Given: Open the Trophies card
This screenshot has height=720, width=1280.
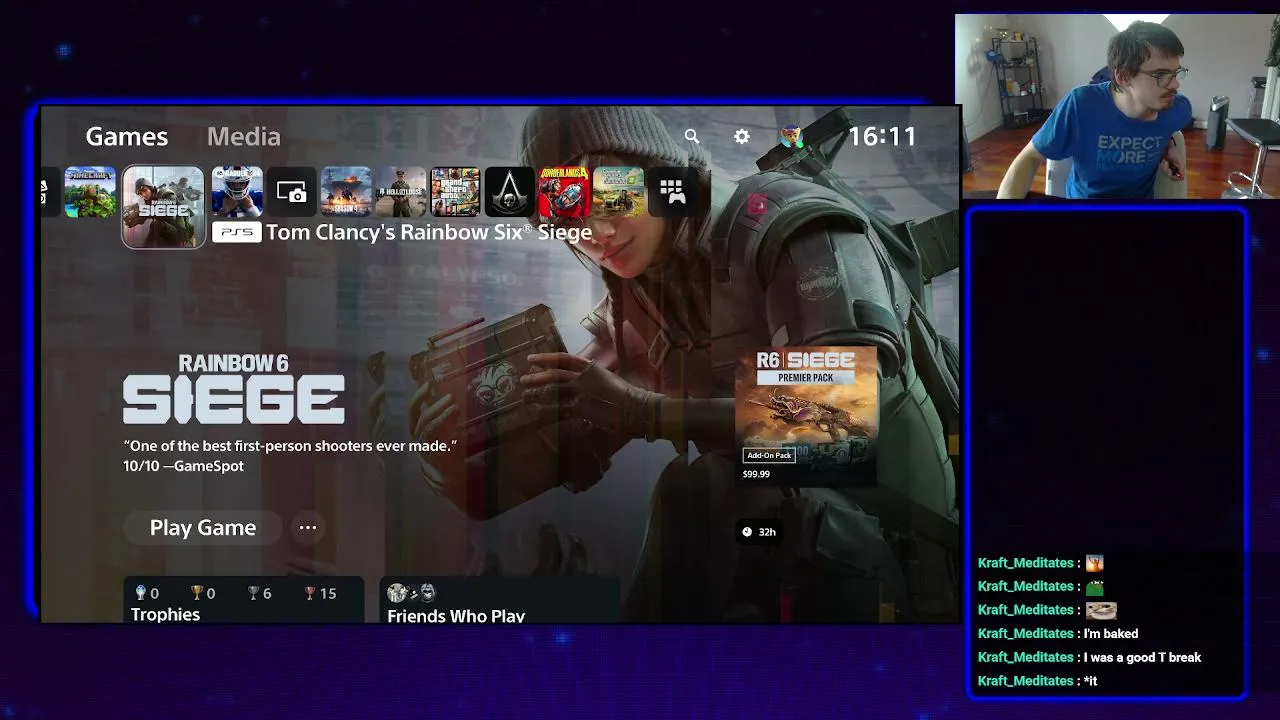Looking at the screenshot, I should pos(244,600).
